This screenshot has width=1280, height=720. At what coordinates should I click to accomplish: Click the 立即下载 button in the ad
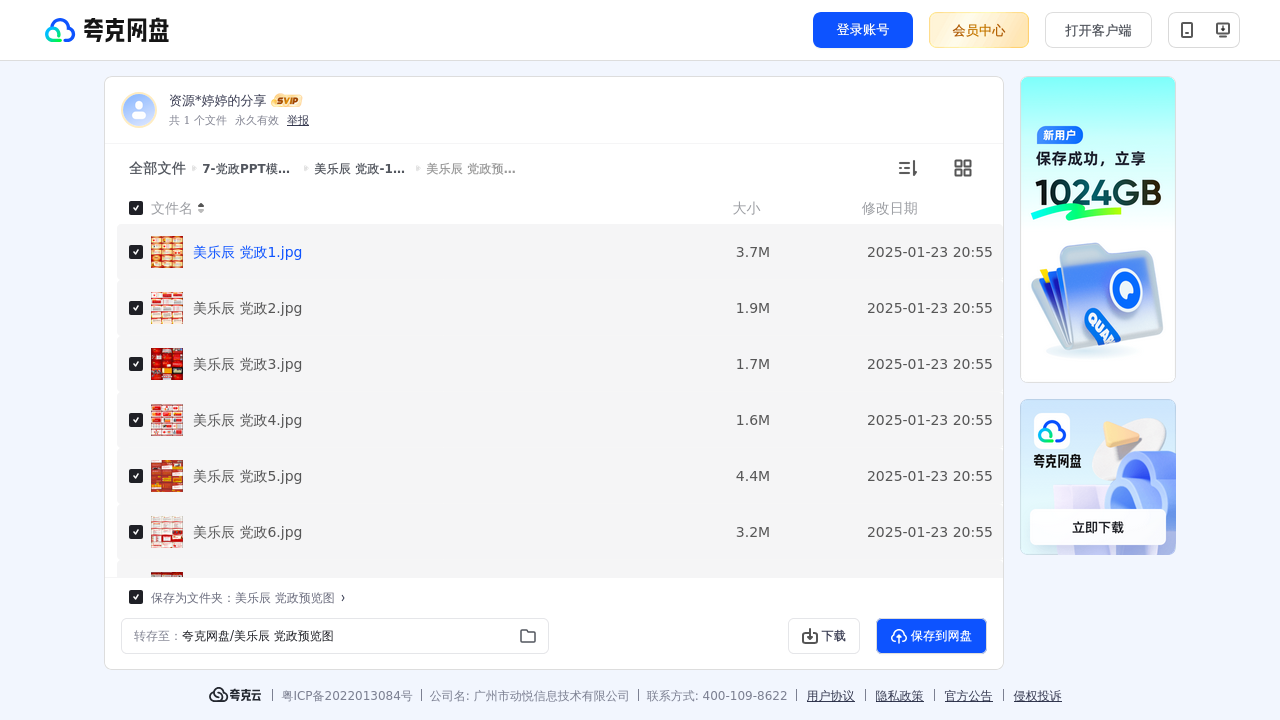tap(1098, 527)
